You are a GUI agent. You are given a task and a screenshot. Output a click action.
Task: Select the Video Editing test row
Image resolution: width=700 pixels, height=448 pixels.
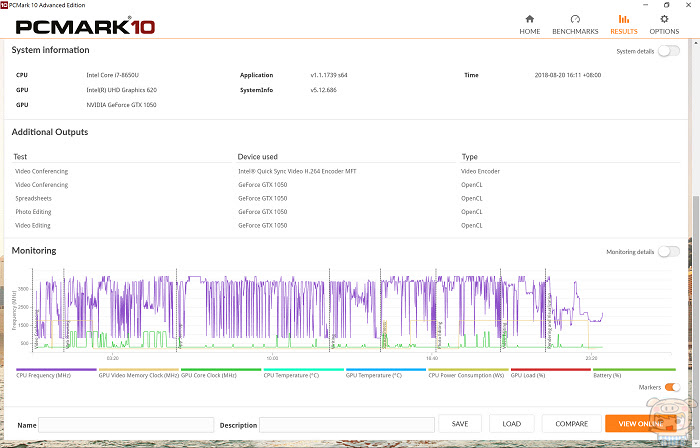(x=346, y=226)
